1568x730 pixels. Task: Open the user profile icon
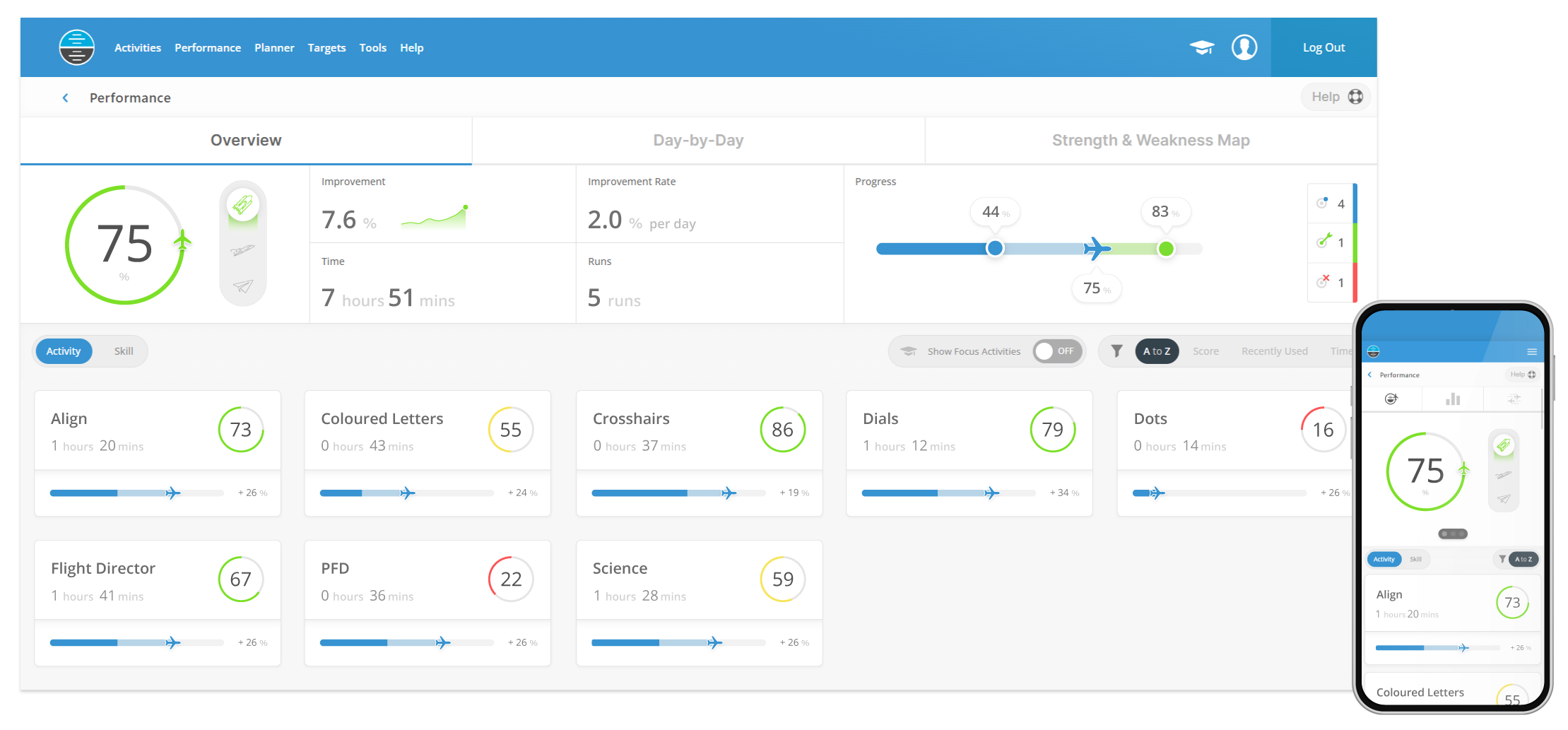pyautogui.click(x=1244, y=48)
